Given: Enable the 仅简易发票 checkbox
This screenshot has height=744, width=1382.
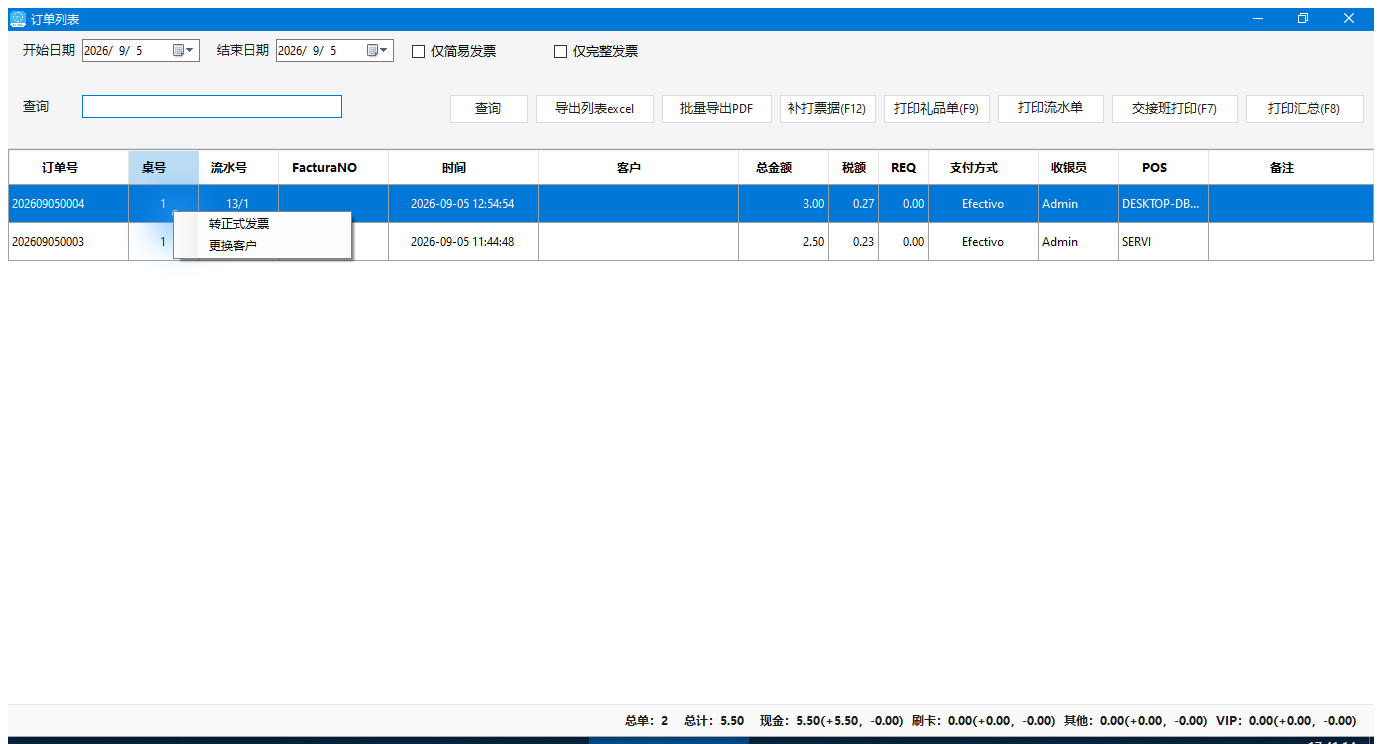Looking at the screenshot, I should tap(419, 51).
